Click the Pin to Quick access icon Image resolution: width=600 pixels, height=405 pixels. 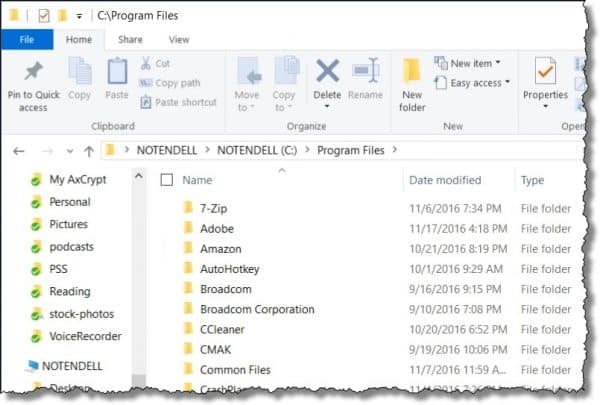[33, 71]
